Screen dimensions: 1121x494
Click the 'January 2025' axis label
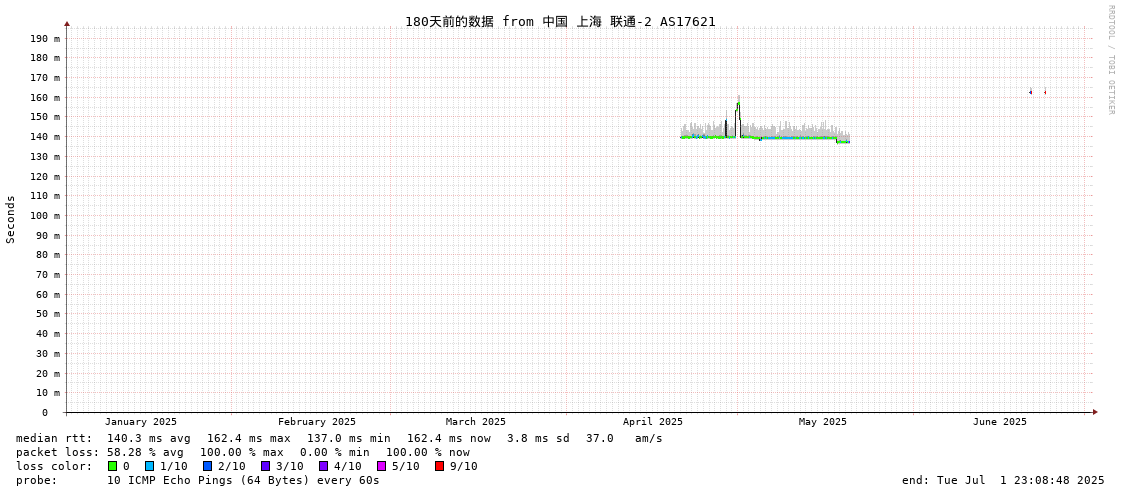point(141,422)
